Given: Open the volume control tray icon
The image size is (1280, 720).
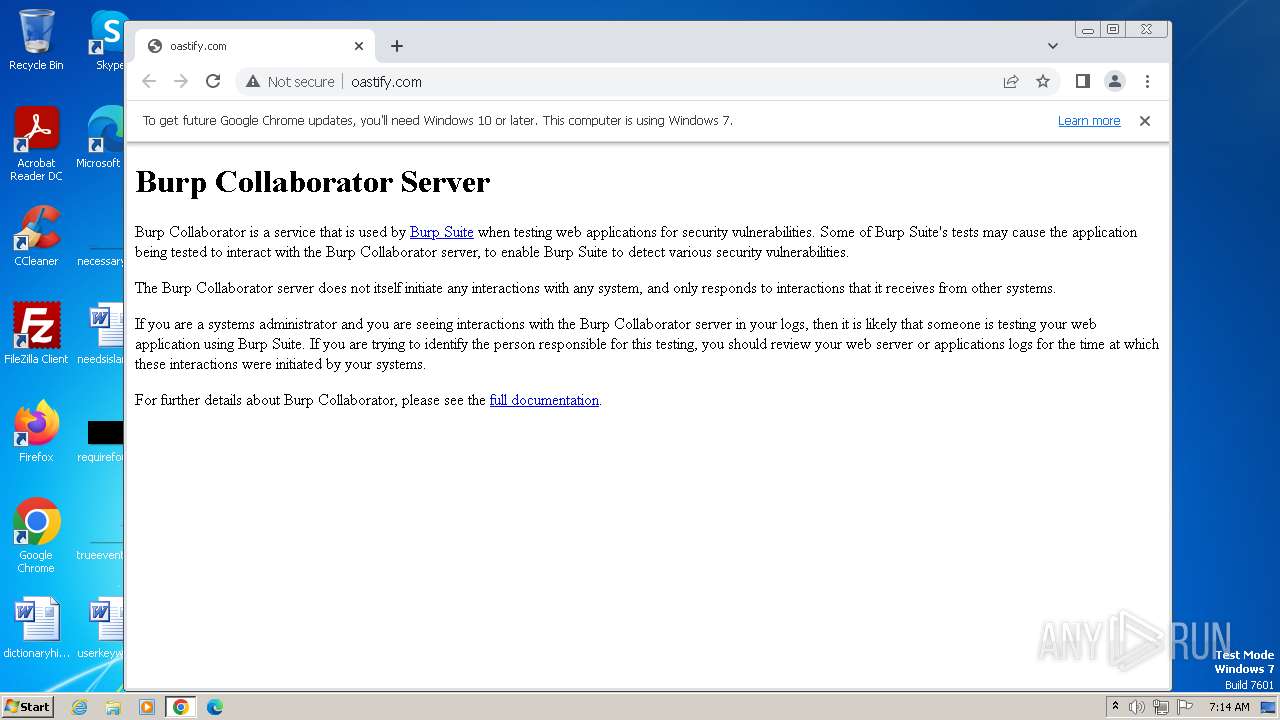Looking at the screenshot, I should click(1137, 707).
